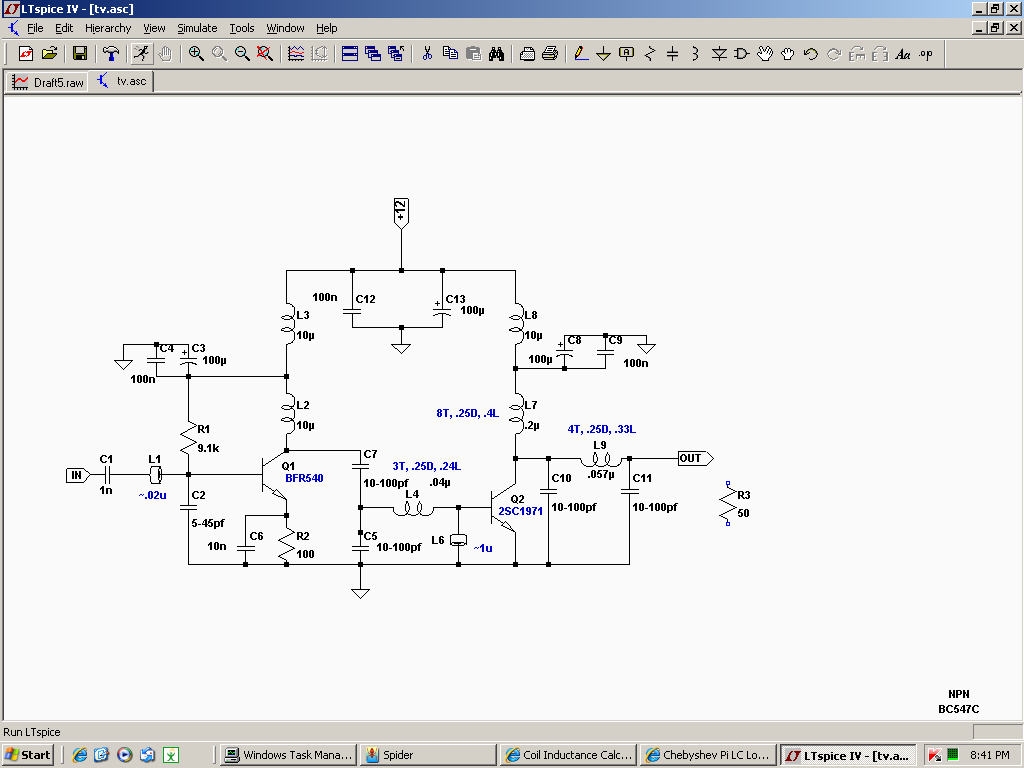Image resolution: width=1024 pixels, height=768 pixels.
Task: Run the simulation with the running man icon
Action: [x=141, y=54]
